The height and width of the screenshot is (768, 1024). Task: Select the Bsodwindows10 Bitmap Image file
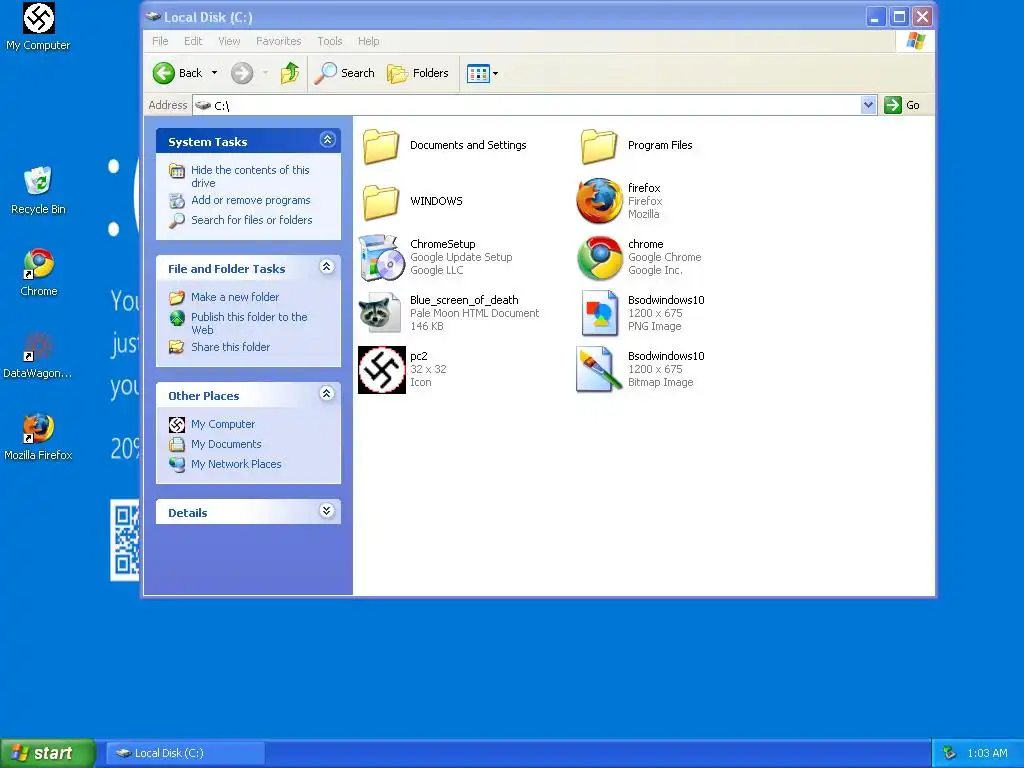(x=641, y=370)
